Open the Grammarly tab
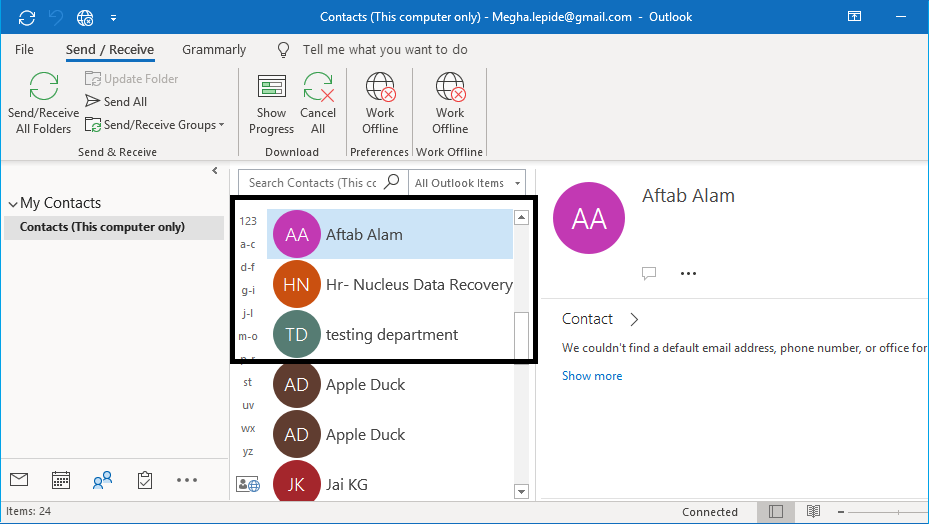 click(x=214, y=50)
